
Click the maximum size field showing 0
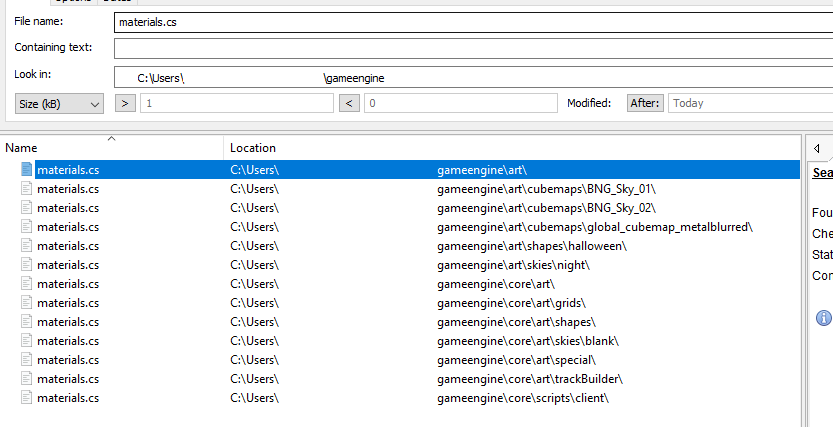pyautogui.click(x=461, y=103)
